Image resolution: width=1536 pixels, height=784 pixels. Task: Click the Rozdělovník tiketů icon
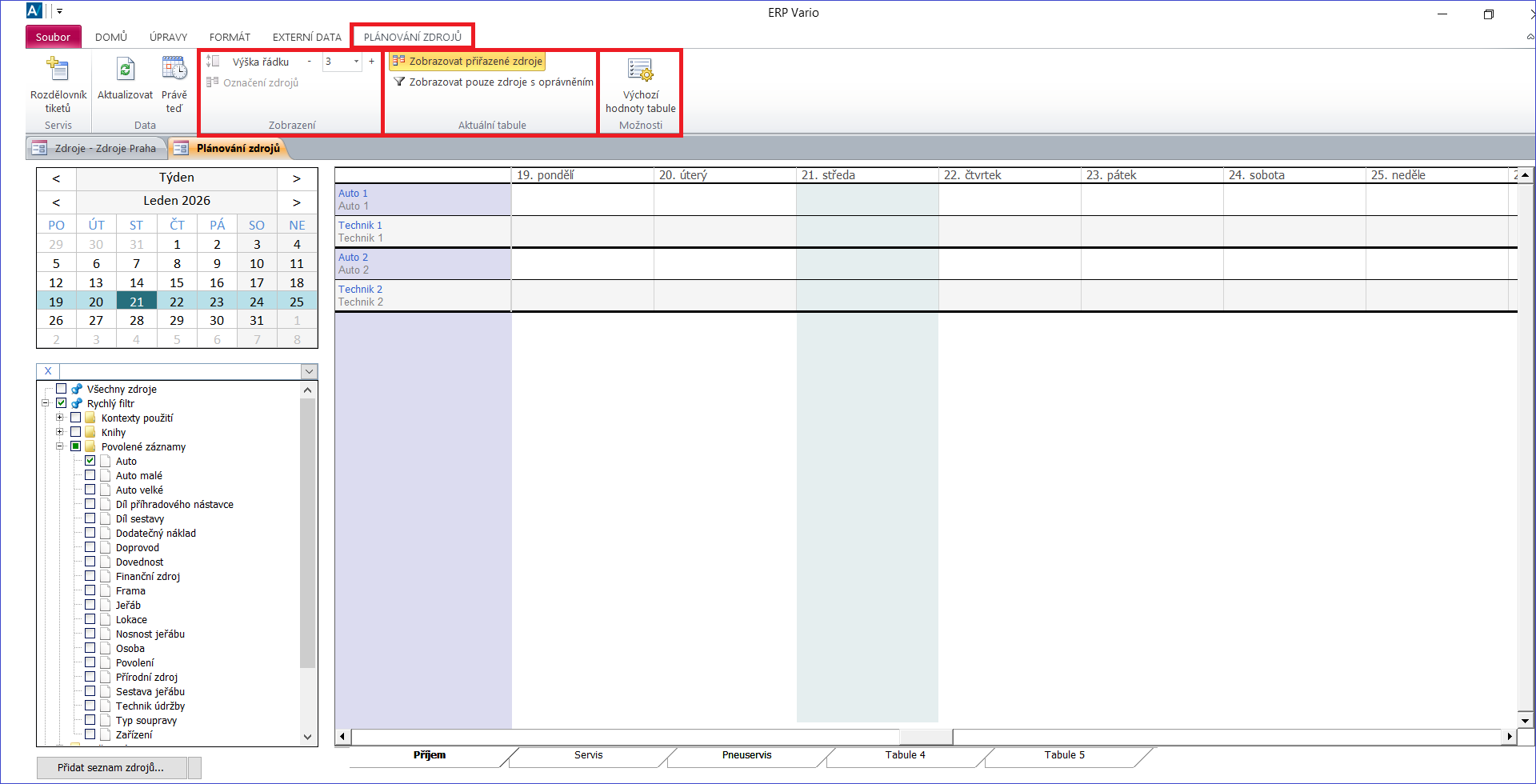[x=58, y=70]
